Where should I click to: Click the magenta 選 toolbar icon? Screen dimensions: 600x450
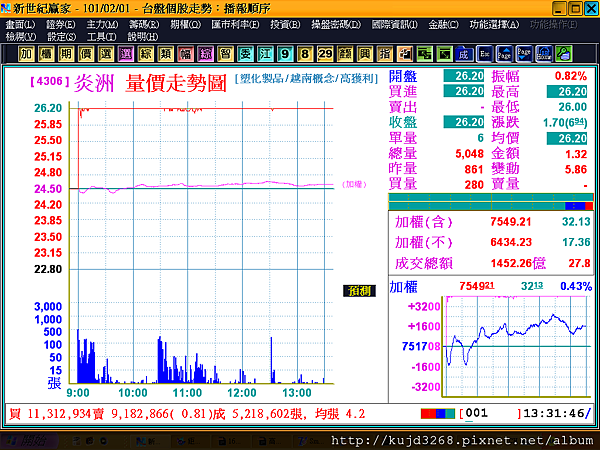point(126,54)
